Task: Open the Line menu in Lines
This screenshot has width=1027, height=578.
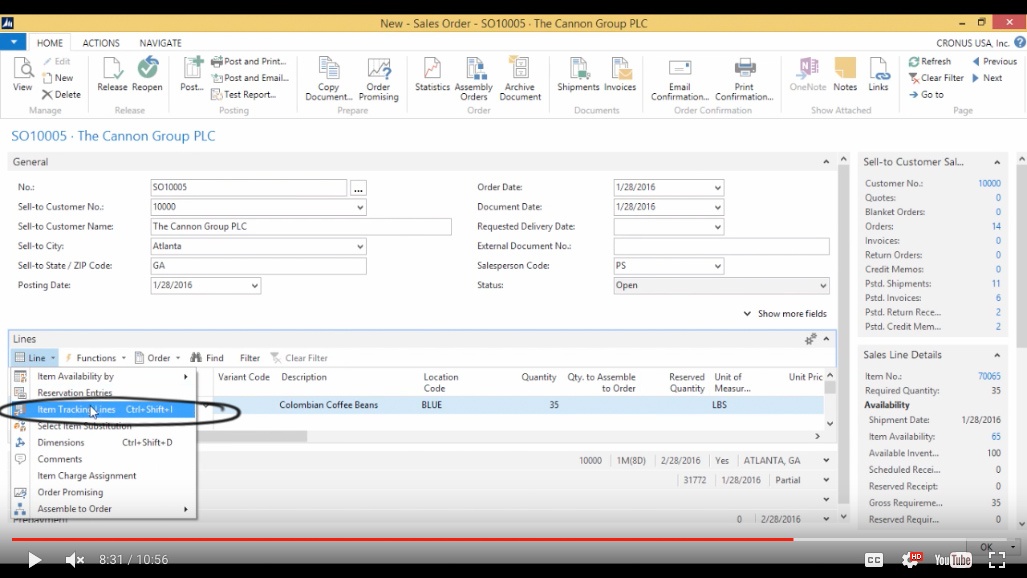Action: pyautogui.click(x=35, y=358)
